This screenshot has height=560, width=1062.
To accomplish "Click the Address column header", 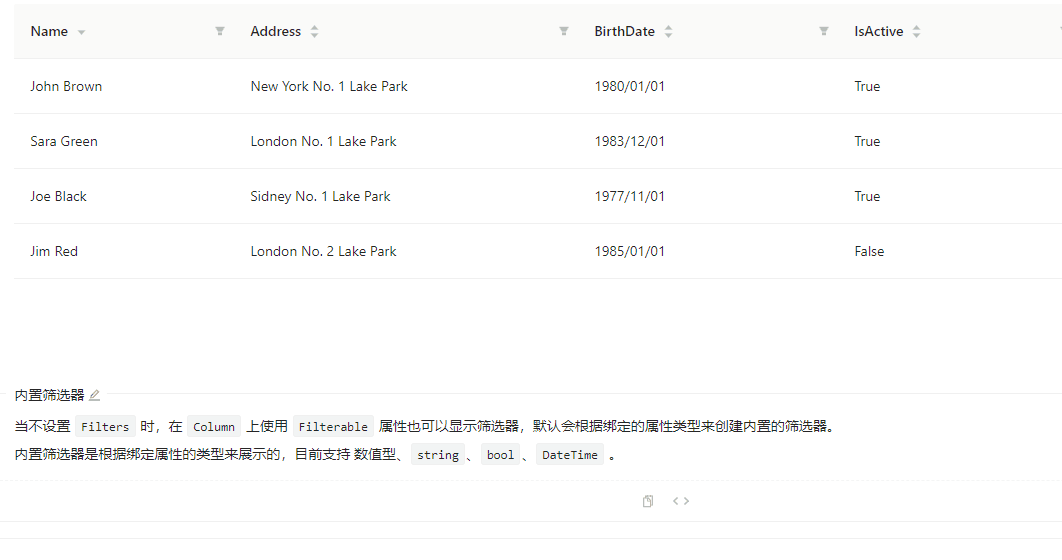I will (x=276, y=31).
